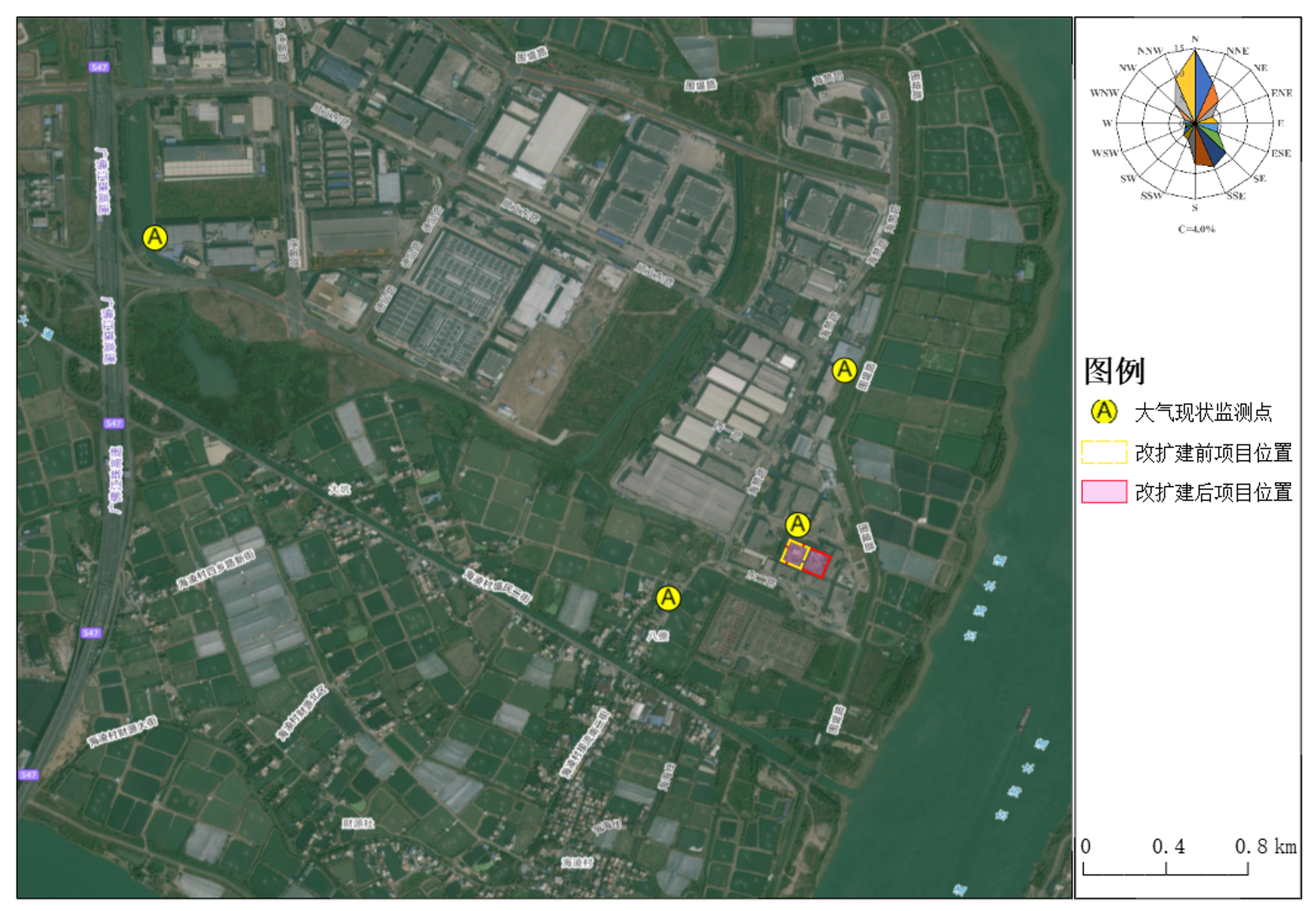Click the SSW direction label
The height and width of the screenshot is (911, 1316).
pos(1151,195)
